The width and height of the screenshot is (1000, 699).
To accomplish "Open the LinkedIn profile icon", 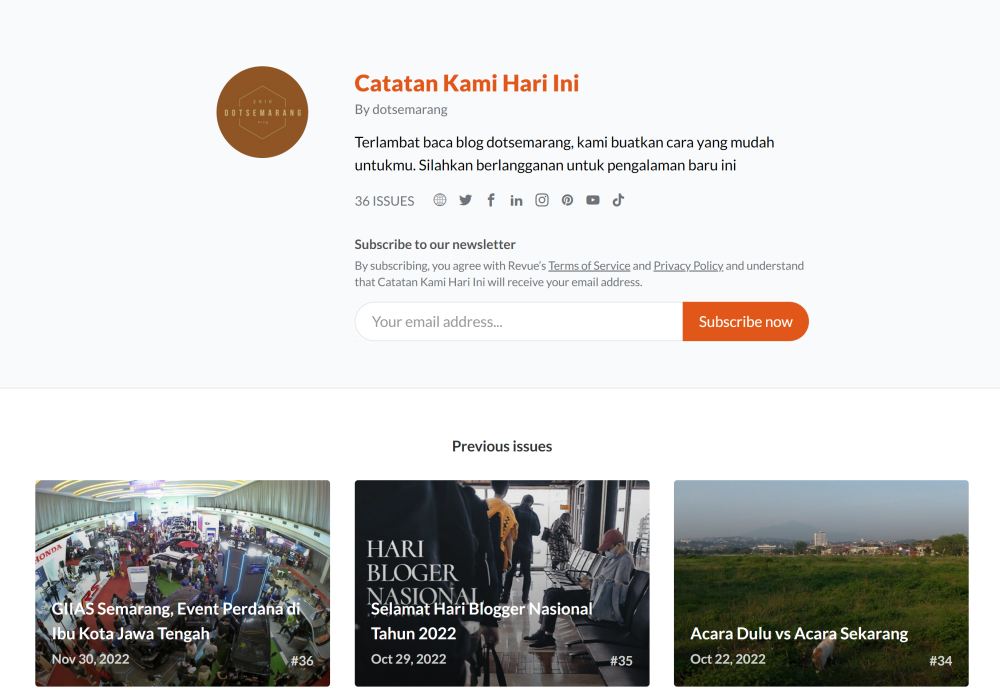I will tap(516, 200).
